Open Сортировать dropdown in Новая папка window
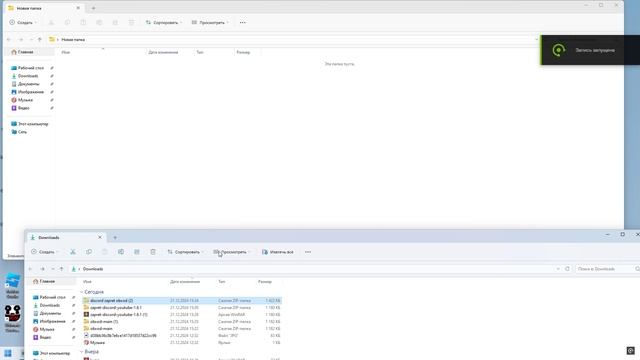The width and height of the screenshot is (640, 360). (164, 22)
